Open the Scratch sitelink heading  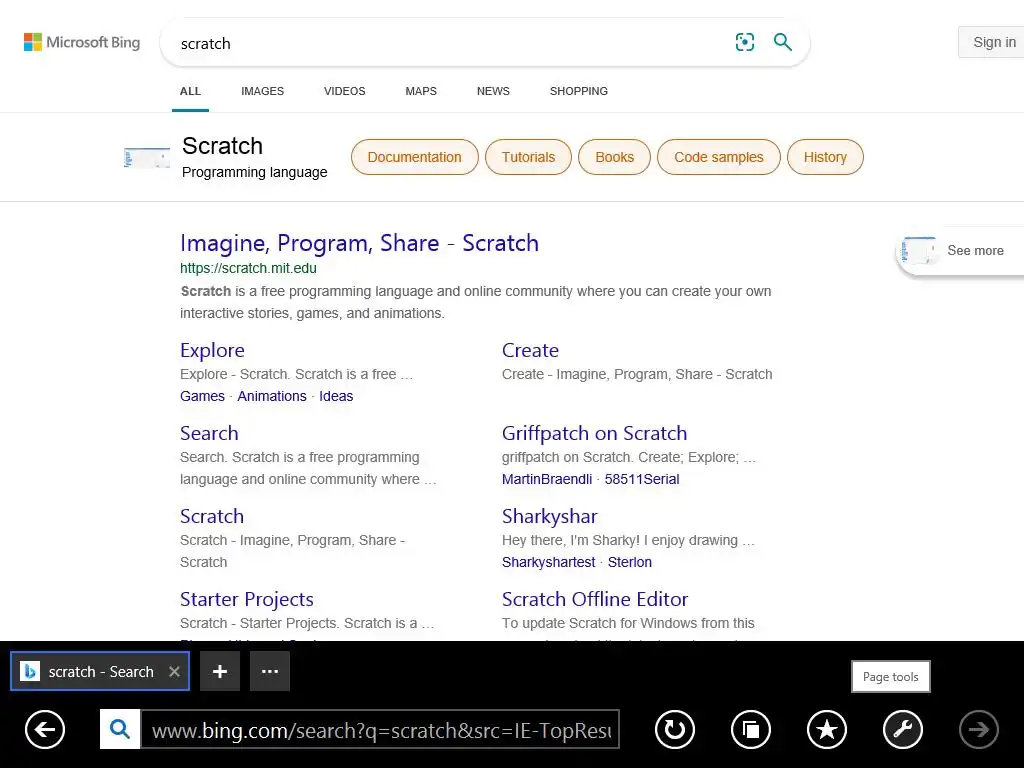click(212, 517)
